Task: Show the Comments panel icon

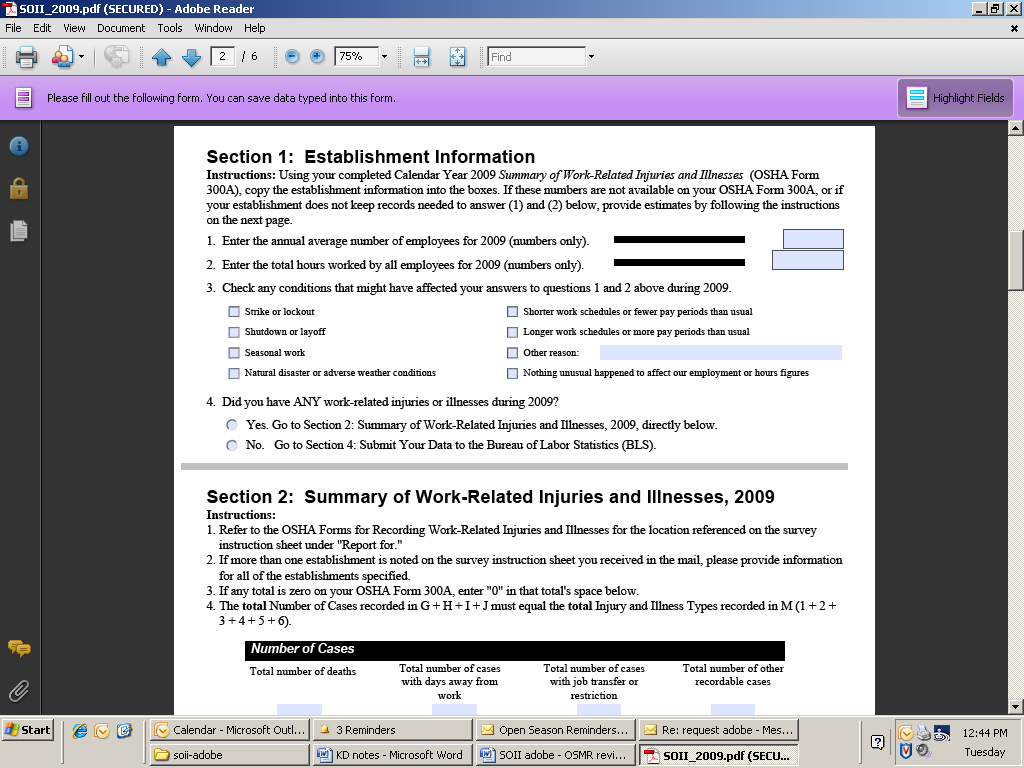Action: click(x=18, y=648)
